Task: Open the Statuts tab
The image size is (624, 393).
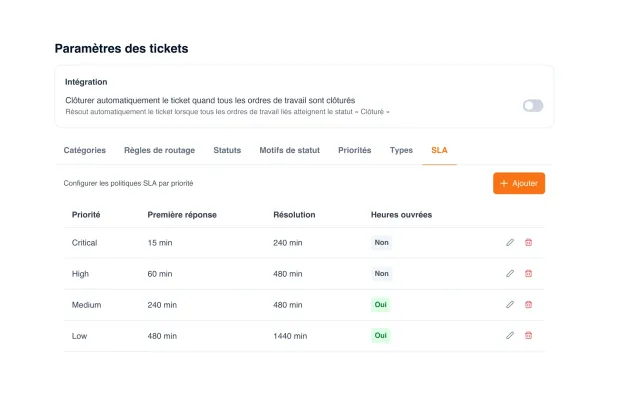Action: point(227,150)
